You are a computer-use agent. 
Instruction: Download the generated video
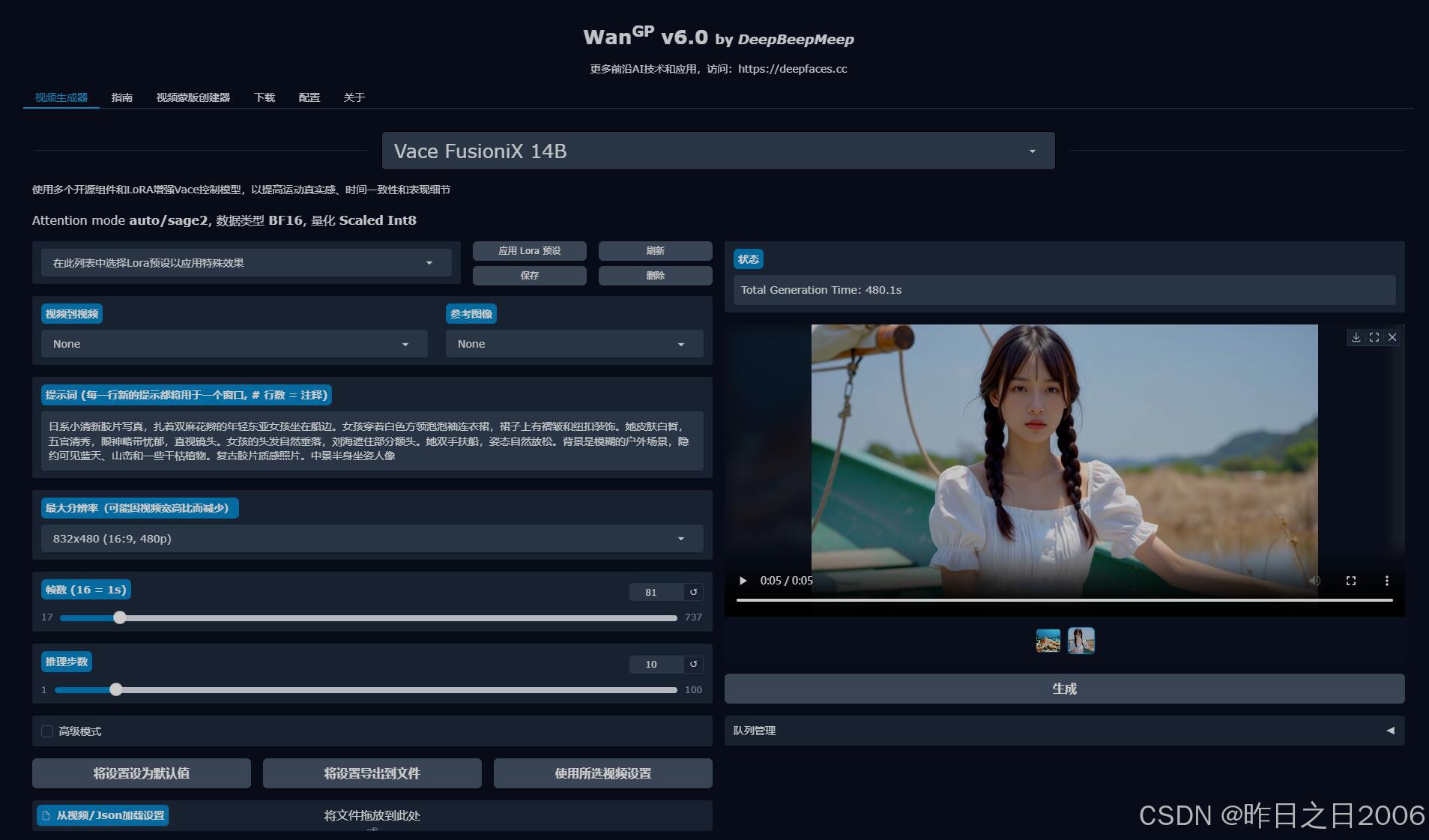1356,337
